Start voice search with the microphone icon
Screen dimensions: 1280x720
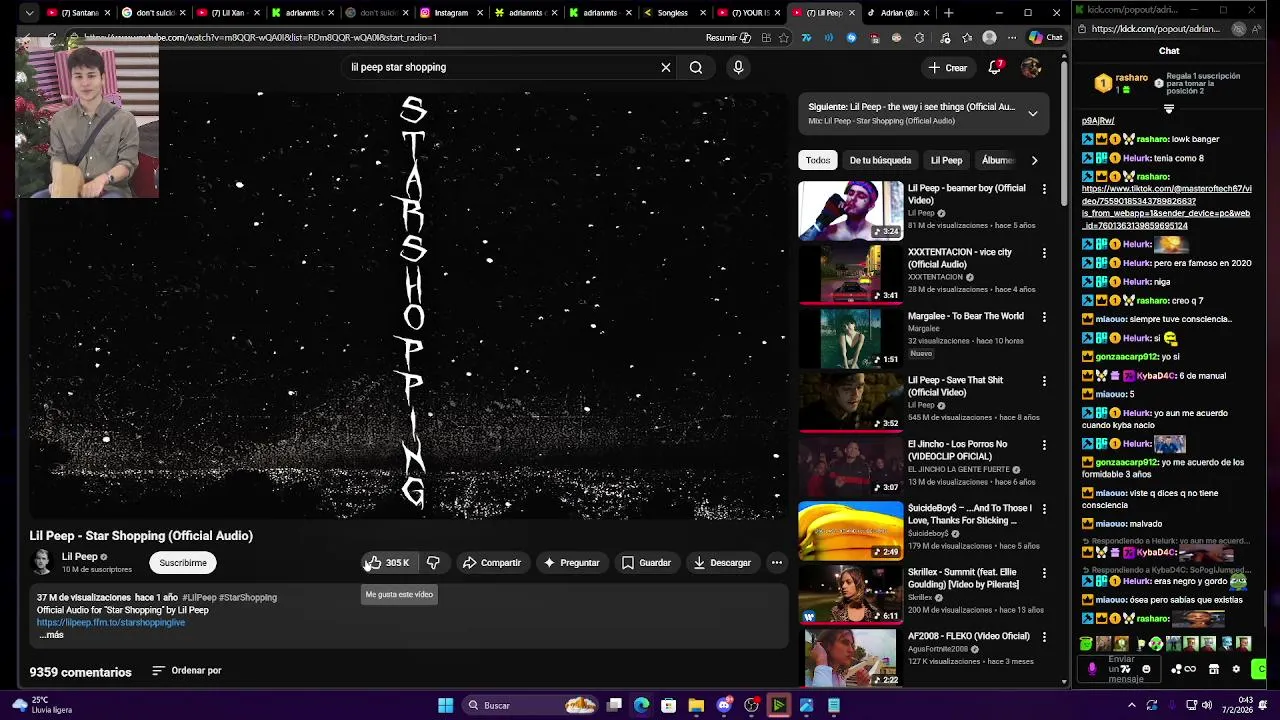pyautogui.click(x=738, y=67)
